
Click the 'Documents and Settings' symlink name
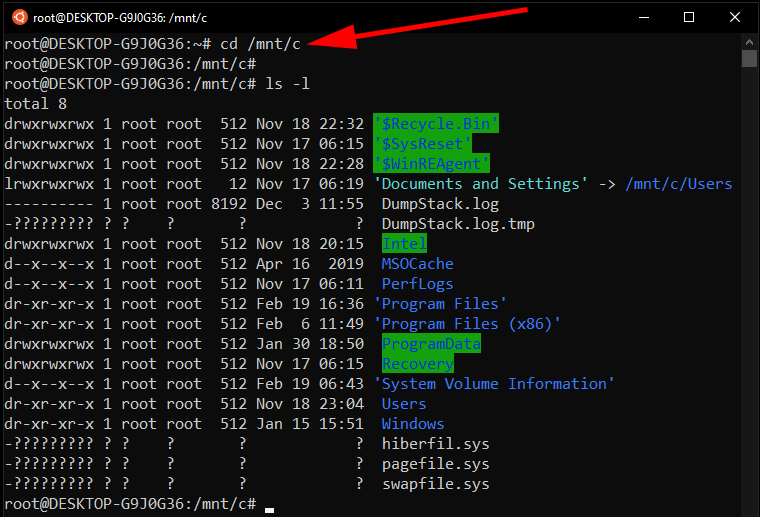(481, 184)
